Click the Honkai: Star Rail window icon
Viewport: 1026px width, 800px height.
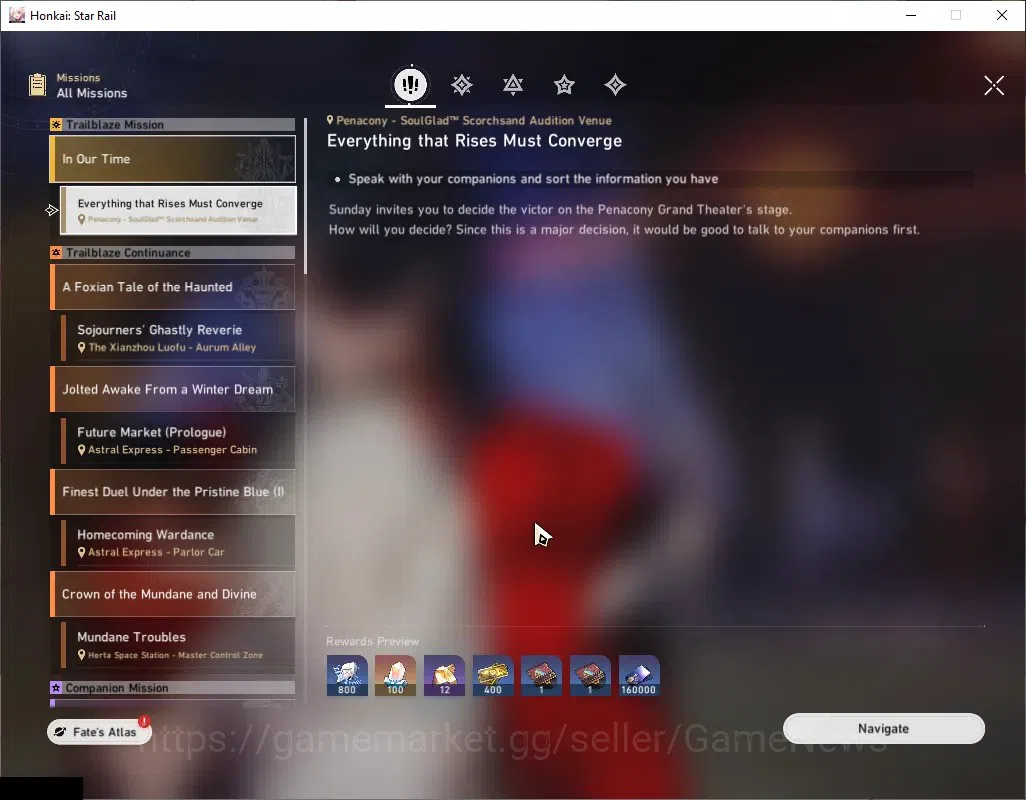coord(16,15)
